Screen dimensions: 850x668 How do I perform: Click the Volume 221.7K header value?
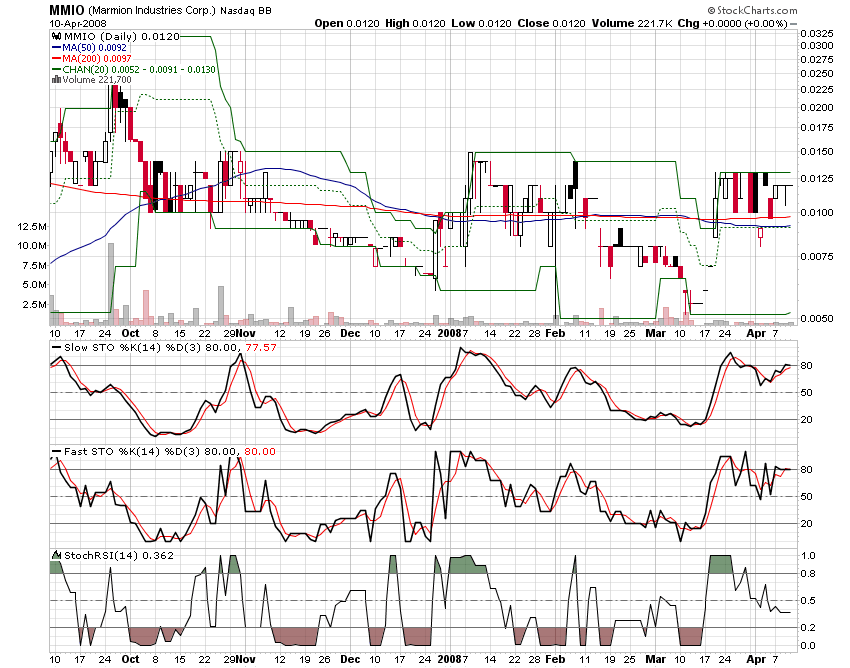click(x=632, y=23)
